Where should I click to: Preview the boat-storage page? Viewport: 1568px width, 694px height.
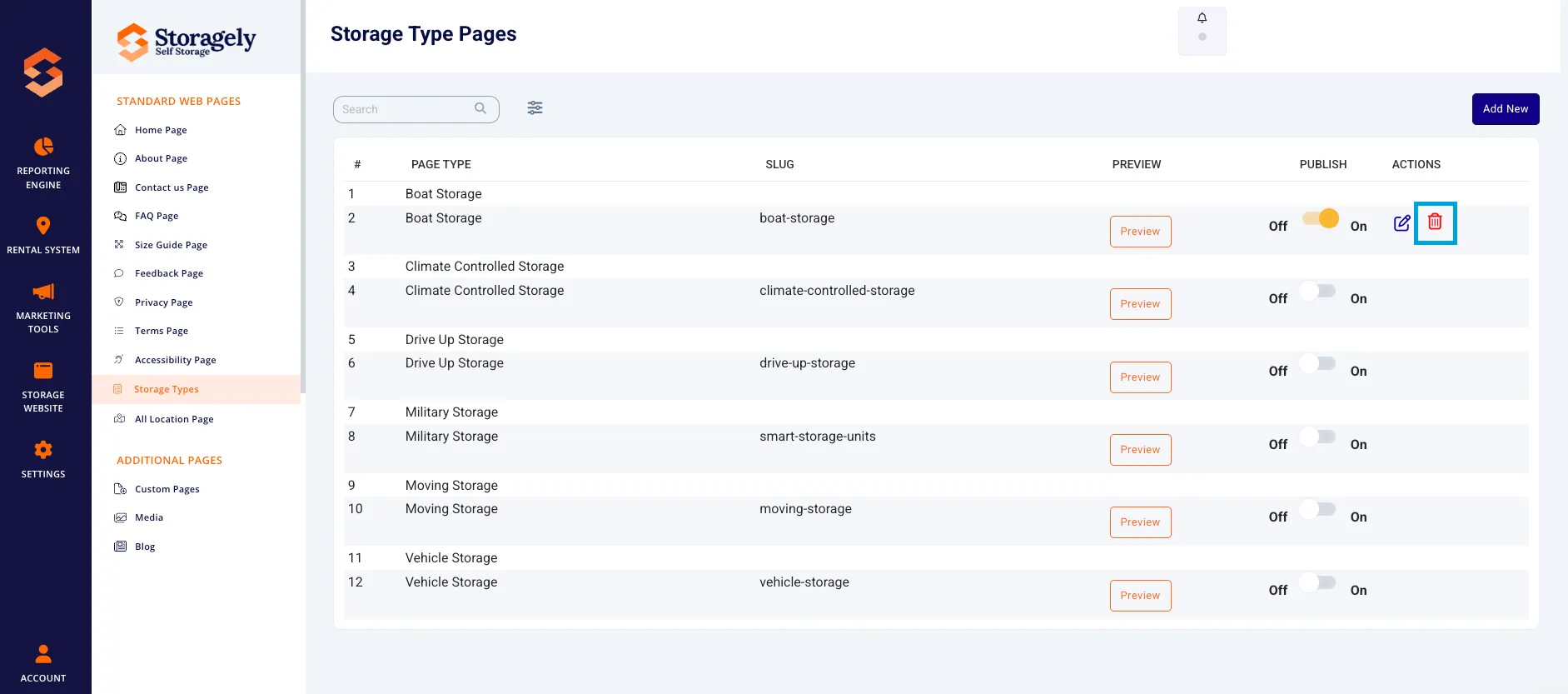[x=1140, y=232]
